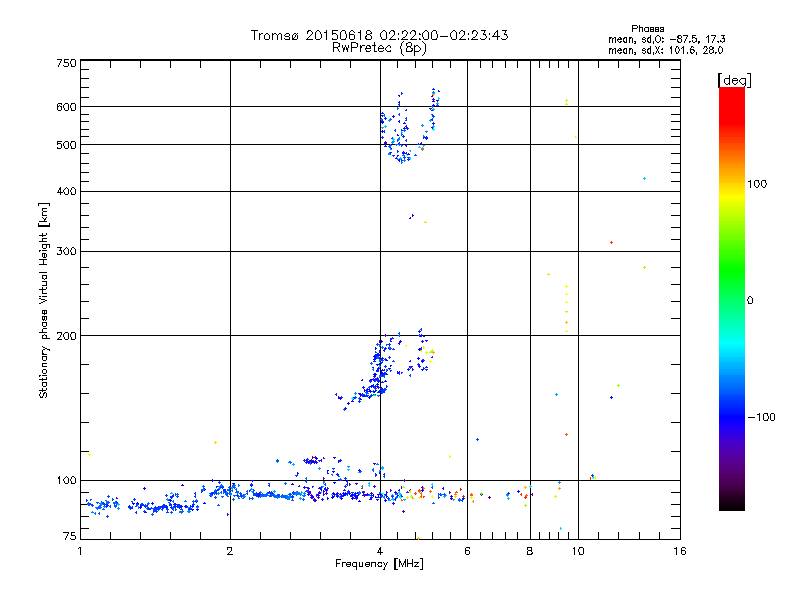Click the y-axis tick label '600'
The height and width of the screenshot is (600, 800).
[66, 107]
